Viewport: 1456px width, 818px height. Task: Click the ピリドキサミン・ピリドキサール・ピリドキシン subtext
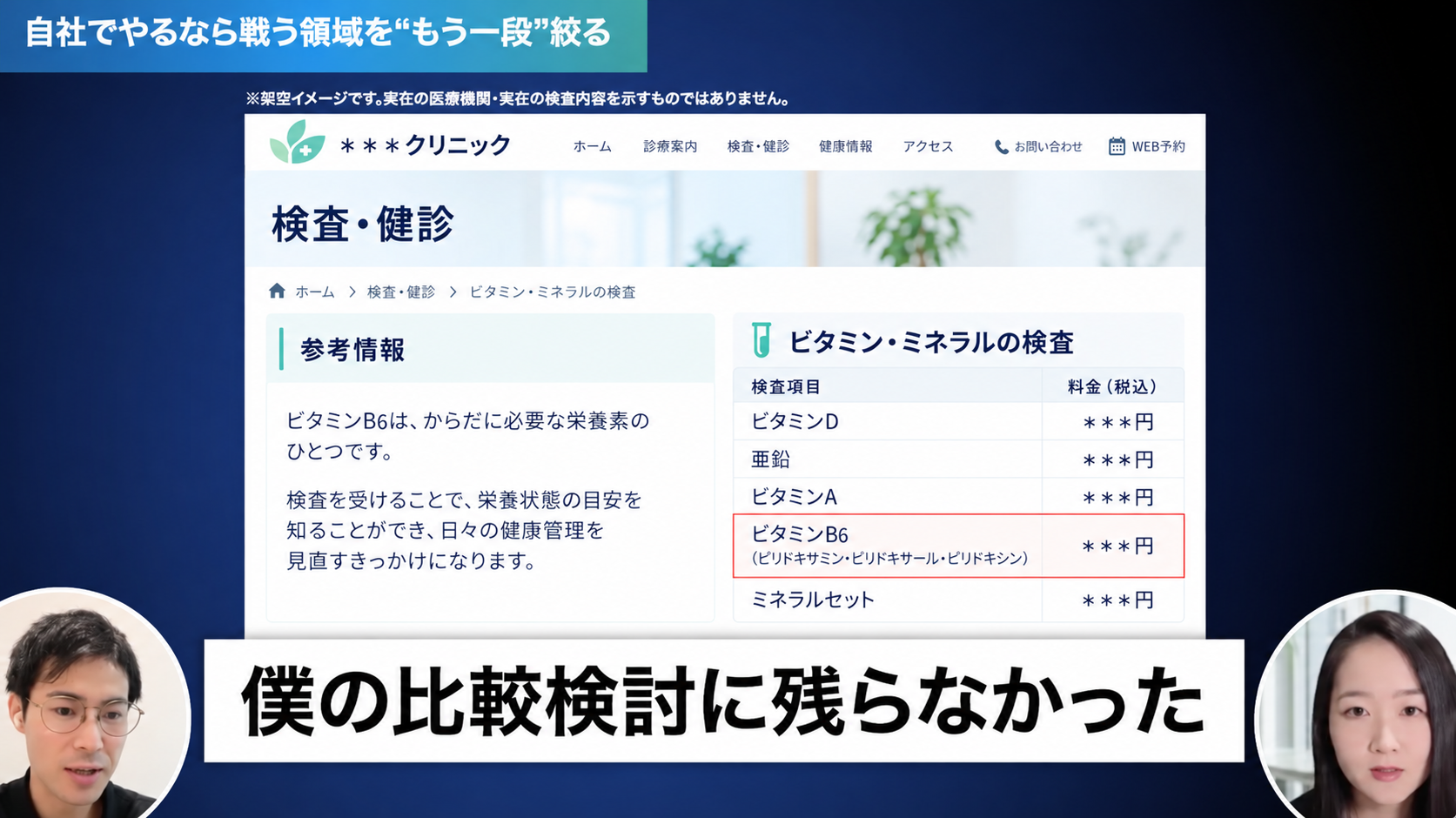889,558
